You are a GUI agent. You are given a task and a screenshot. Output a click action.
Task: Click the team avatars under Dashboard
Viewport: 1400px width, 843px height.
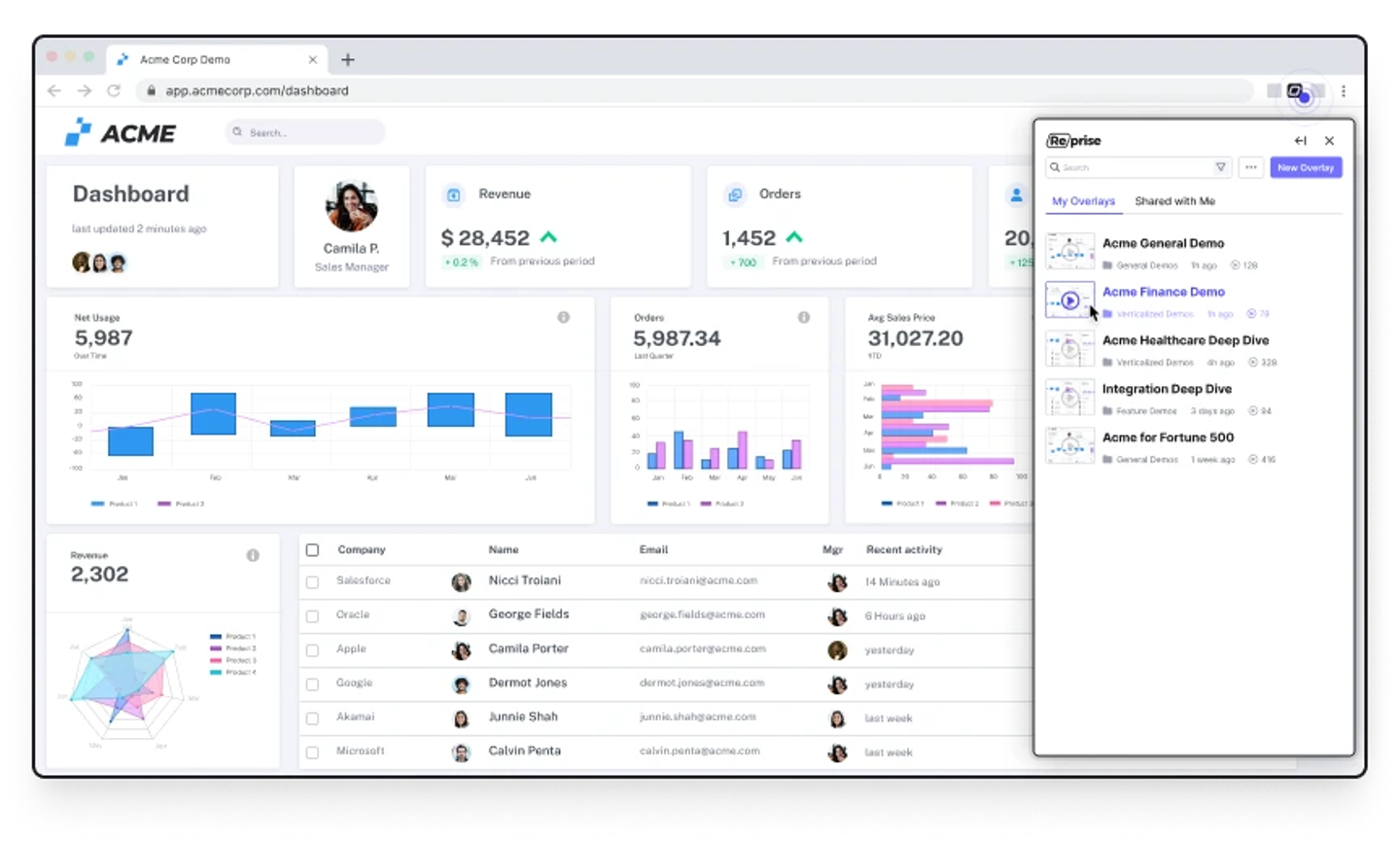tap(99, 263)
